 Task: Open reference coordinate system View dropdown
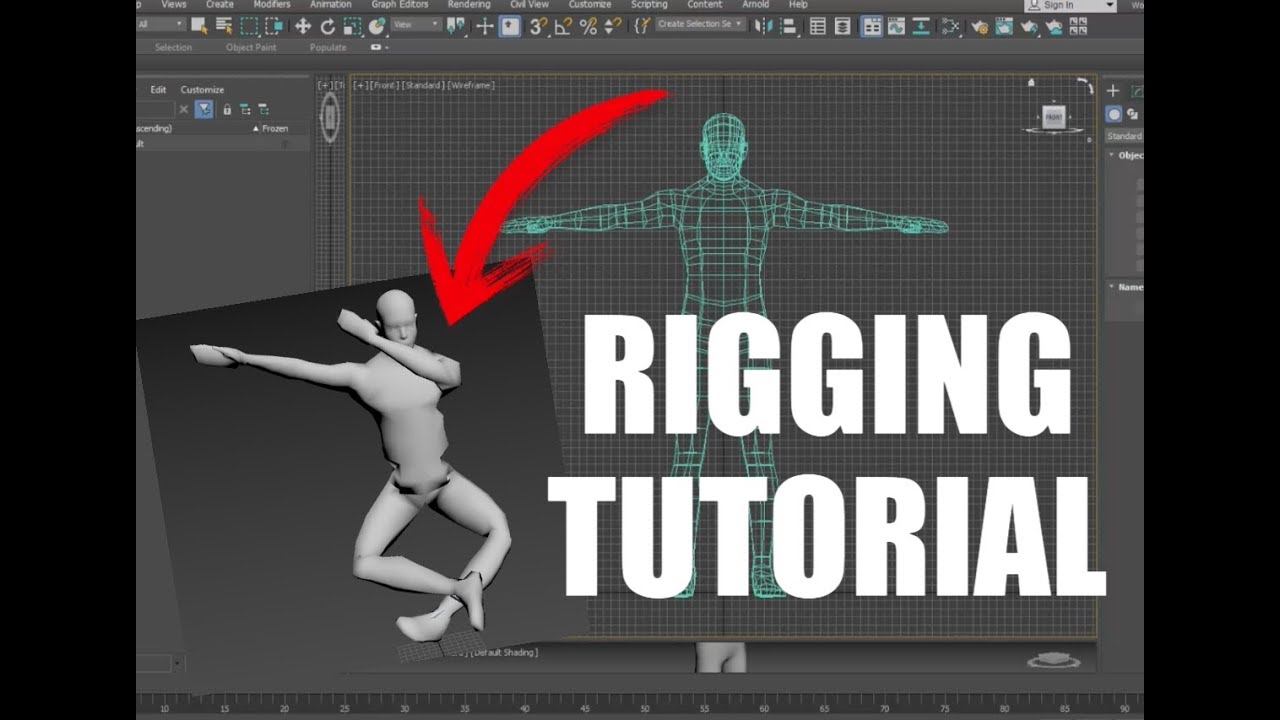[416, 25]
